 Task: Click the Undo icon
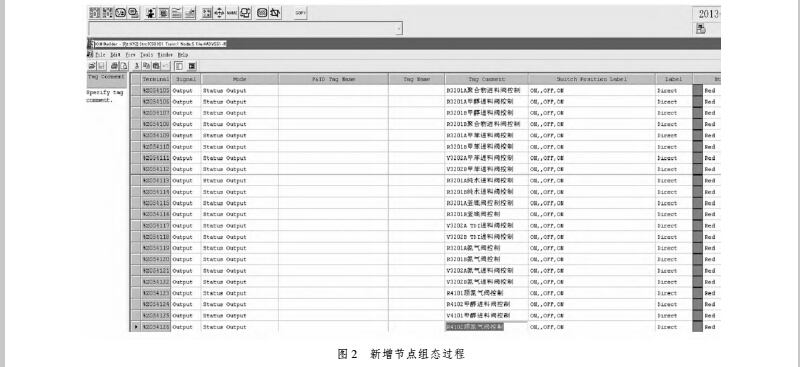165,66
